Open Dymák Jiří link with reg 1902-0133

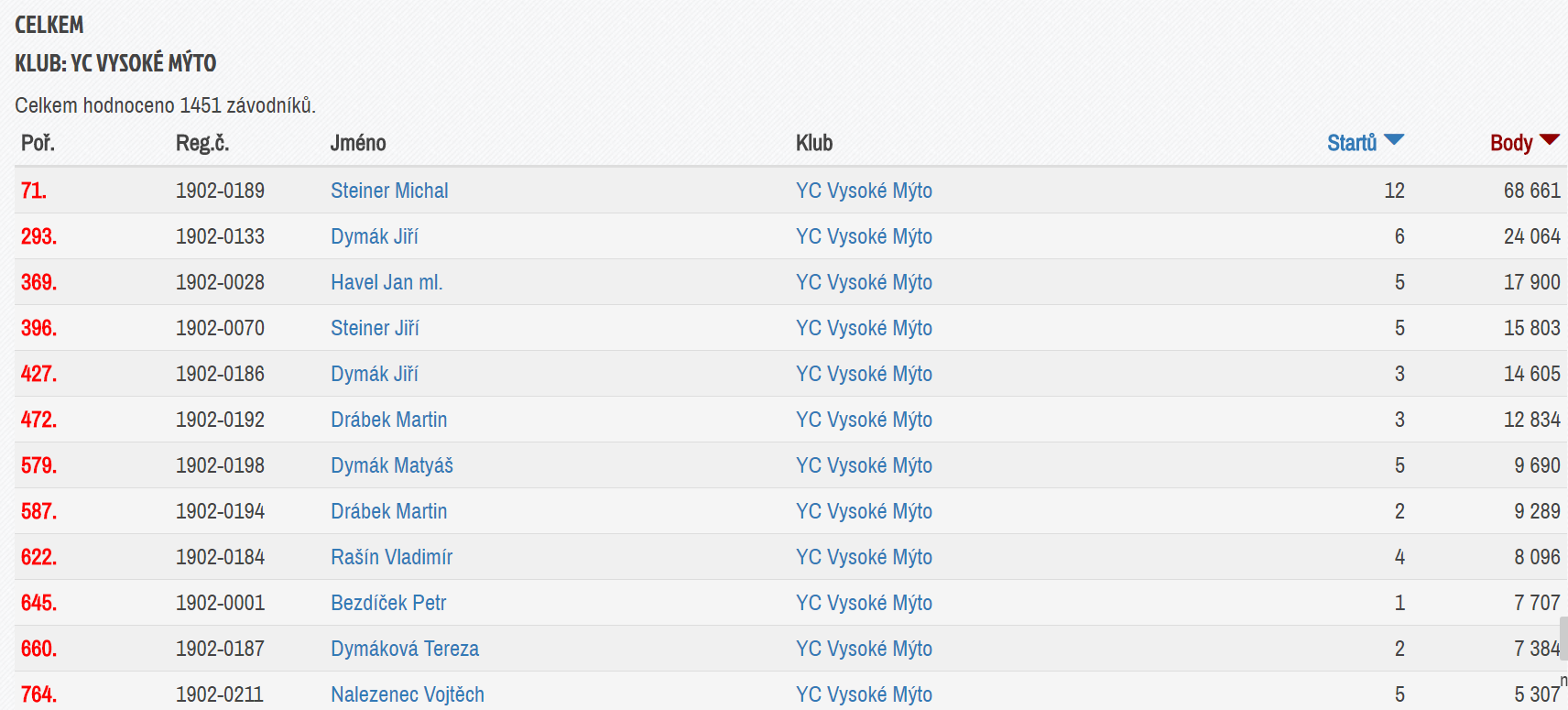pos(375,236)
